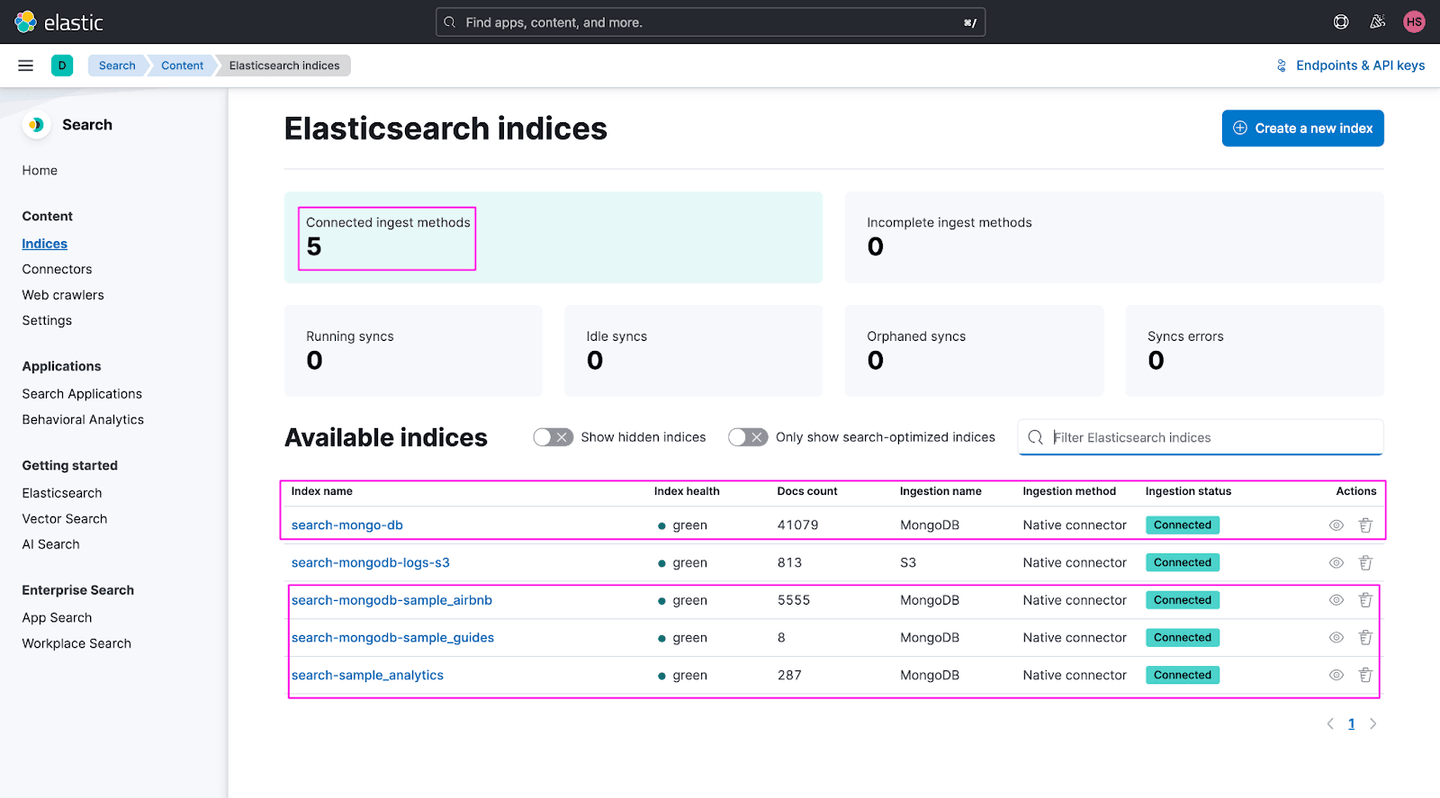Screen dimensions: 1440x798
Task: Click eye icon for search-mongodb-sample_airbnb
Action: (x=1336, y=600)
